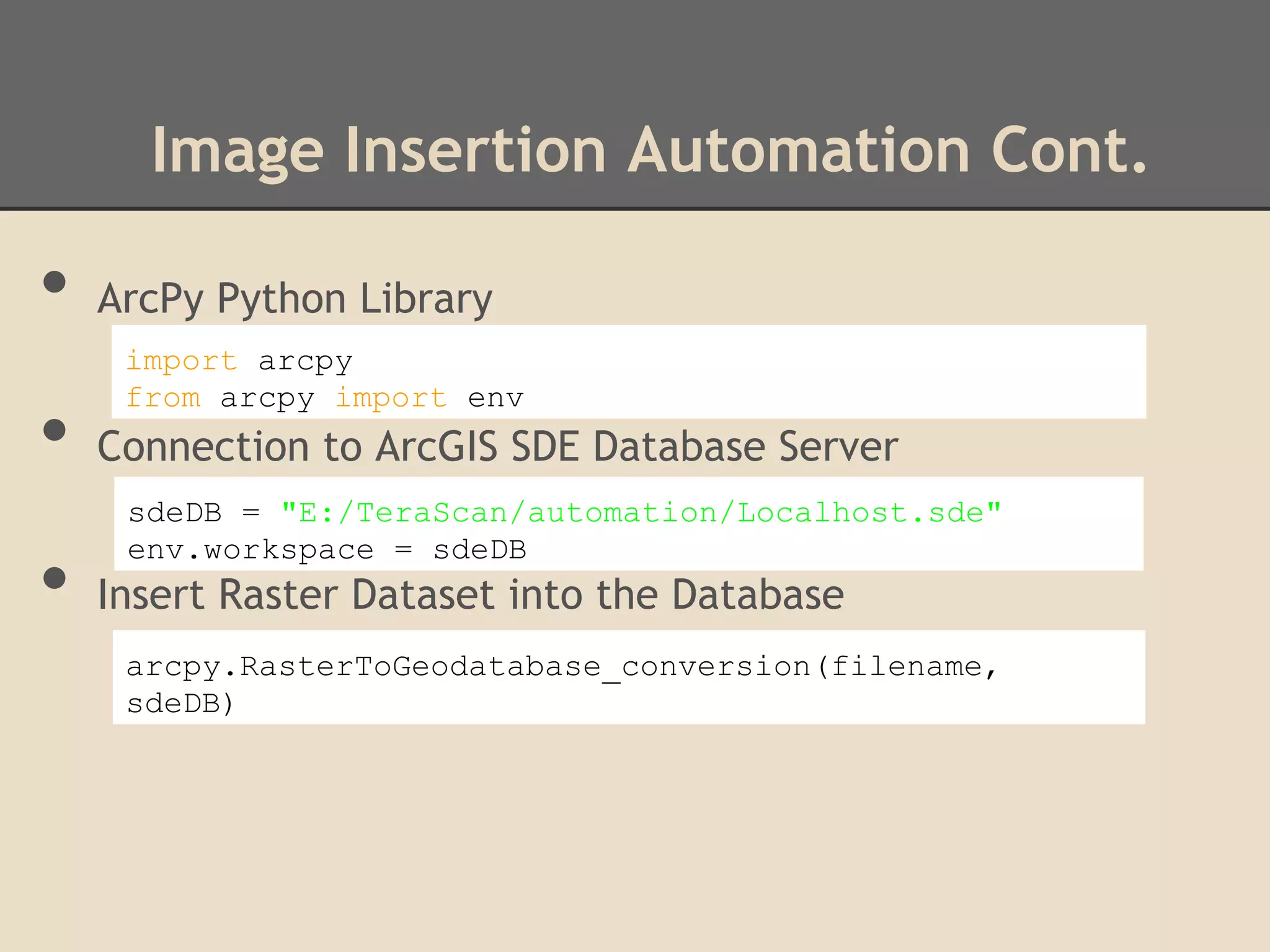Click the word 'Automation' in the title
Image resolution: width=1270 pixels, height=952 pixels.
[799, 150]
